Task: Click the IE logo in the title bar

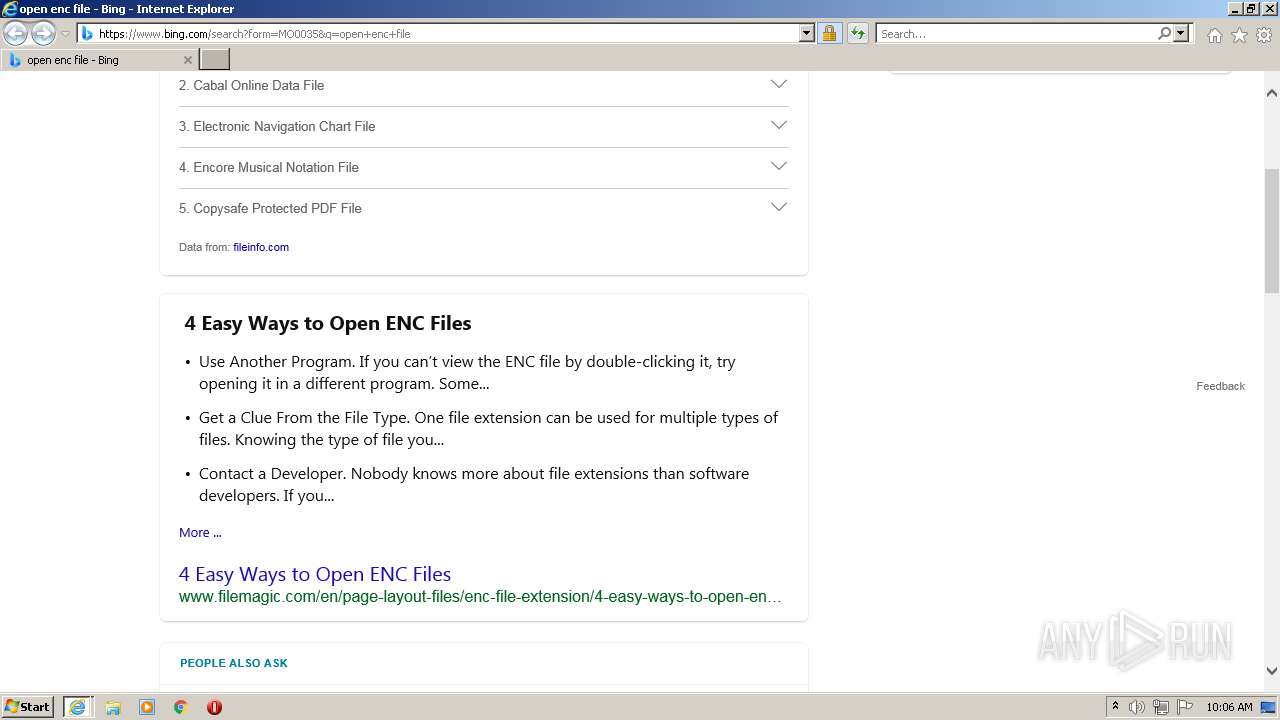Action: pyautogui.click(x=10, y=9)
